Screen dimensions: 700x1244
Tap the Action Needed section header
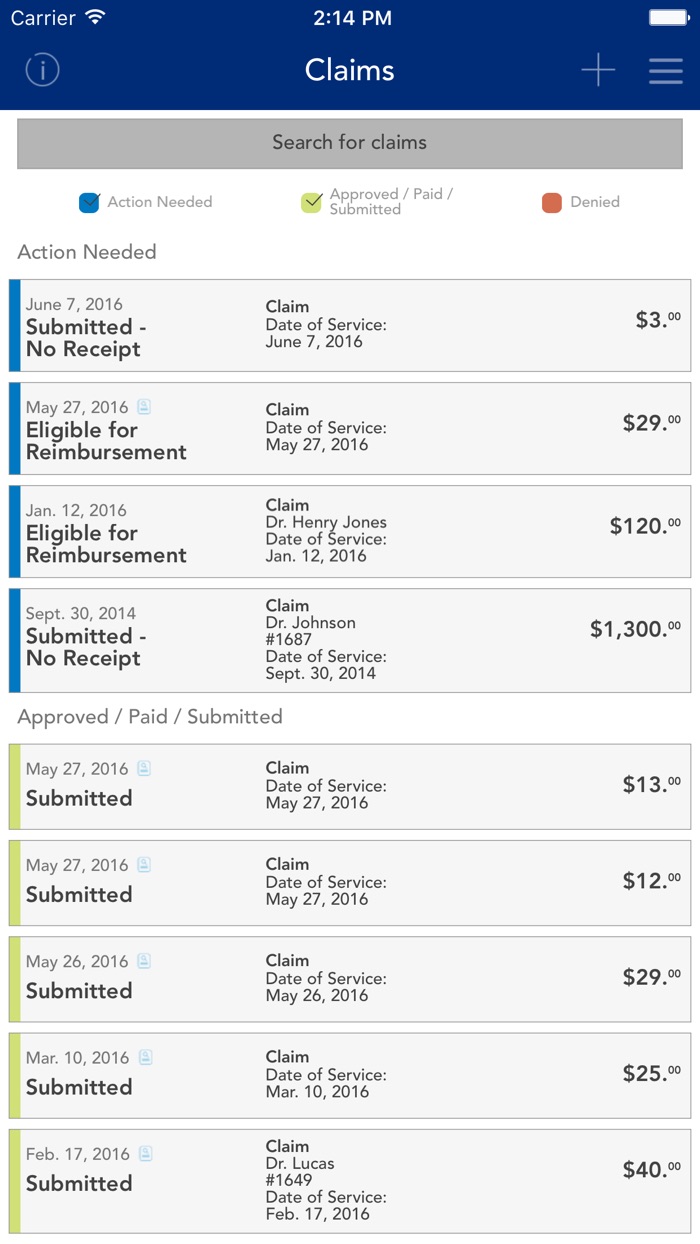coord(87,252)
